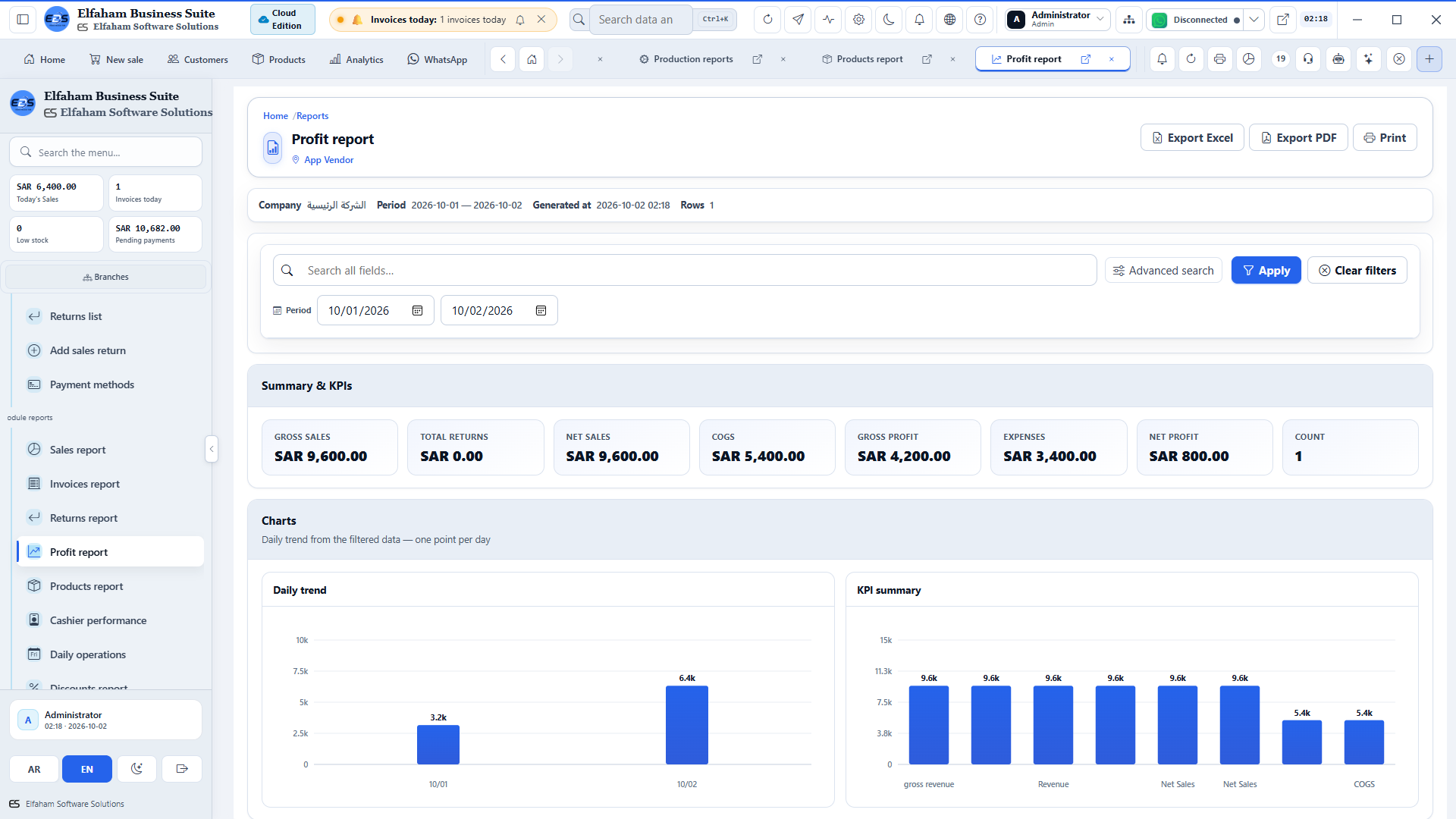Expand the Administrator account dropdown

tap(1058, 20)
